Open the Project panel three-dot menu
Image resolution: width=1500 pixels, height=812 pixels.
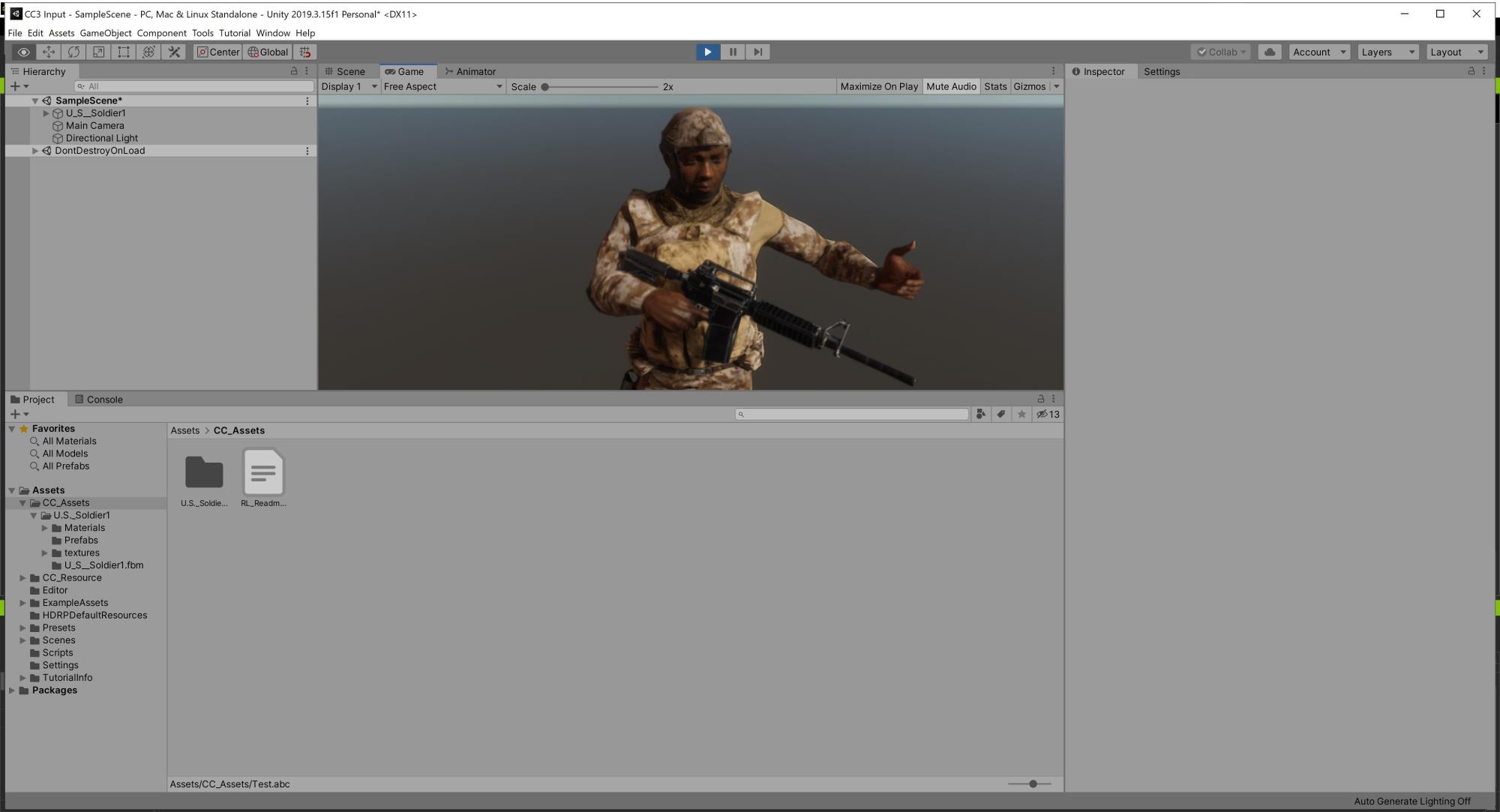[x=1053, y=399]
